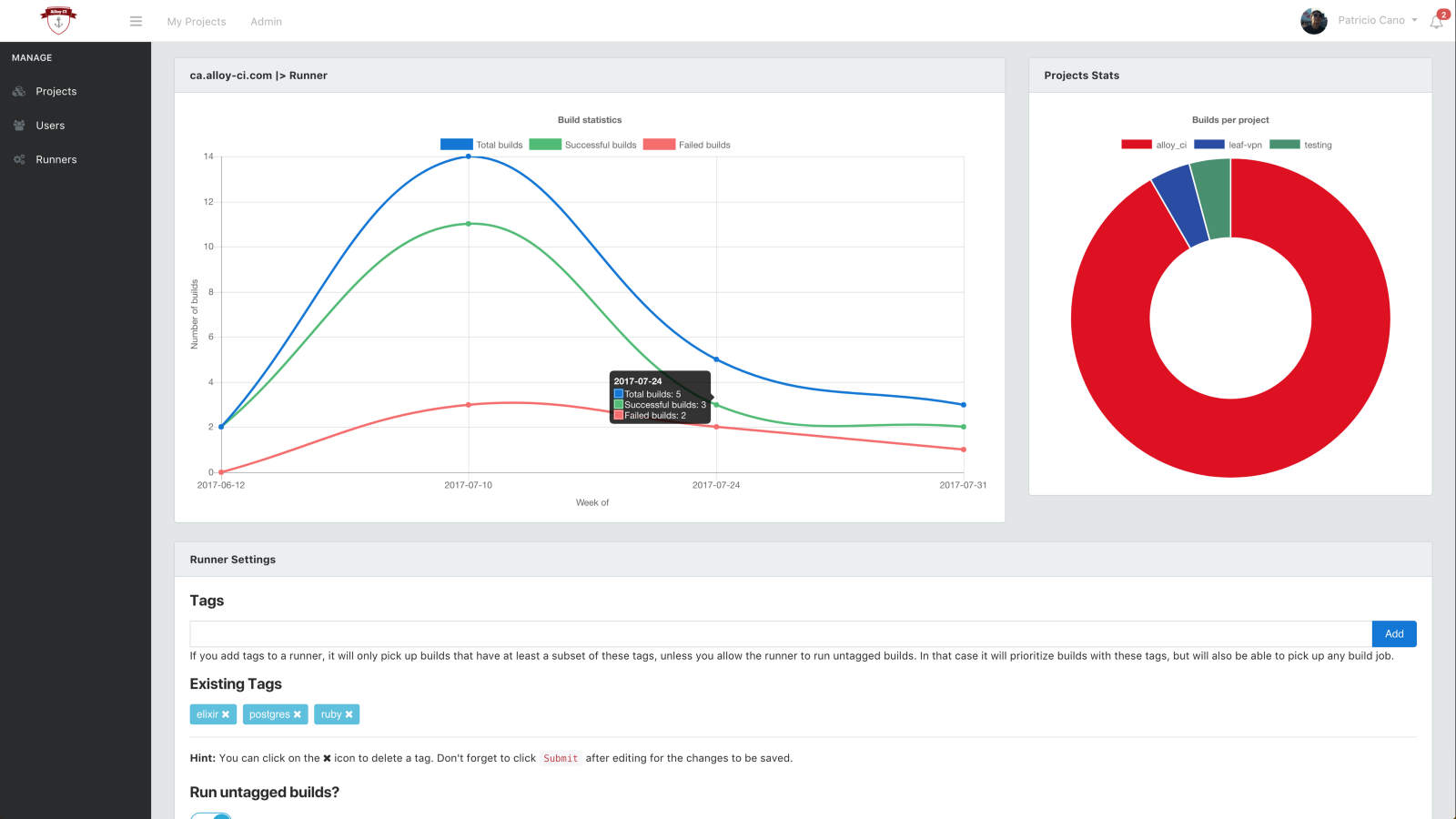Image resolution: width=1456 pixels, height=819 pixels.
Task: Click the user avatar picture
Action: (1314, 21)
